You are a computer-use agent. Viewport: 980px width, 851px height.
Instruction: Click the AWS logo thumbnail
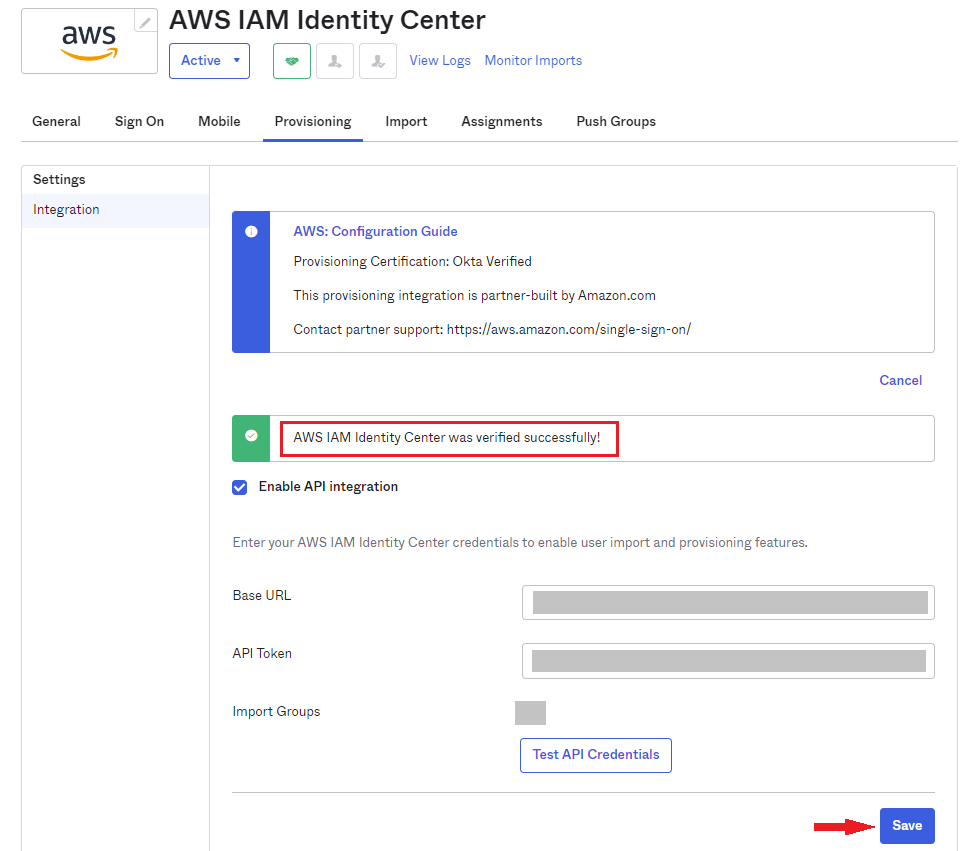click(x=89, y=42)
